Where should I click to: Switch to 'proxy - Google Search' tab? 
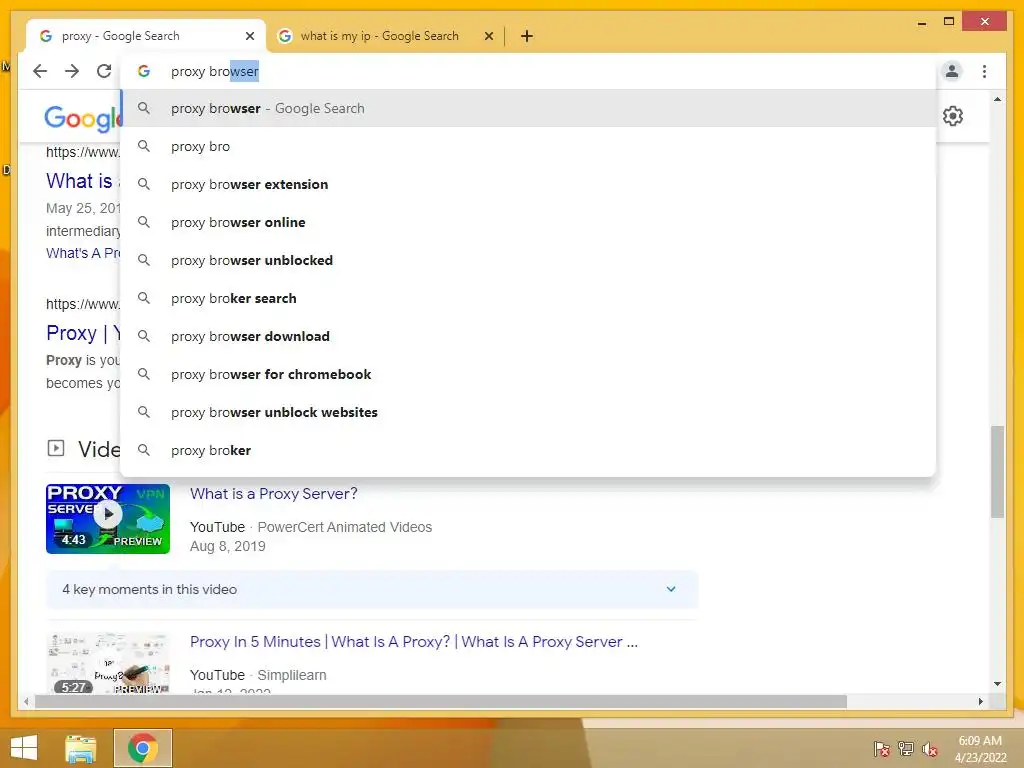(x=146, y=36)
